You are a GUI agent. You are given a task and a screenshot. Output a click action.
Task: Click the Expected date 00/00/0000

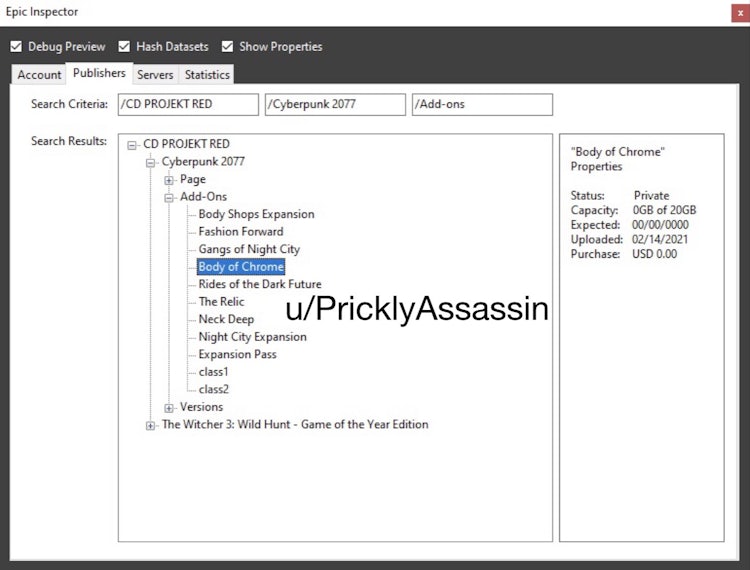coord(660,225)
